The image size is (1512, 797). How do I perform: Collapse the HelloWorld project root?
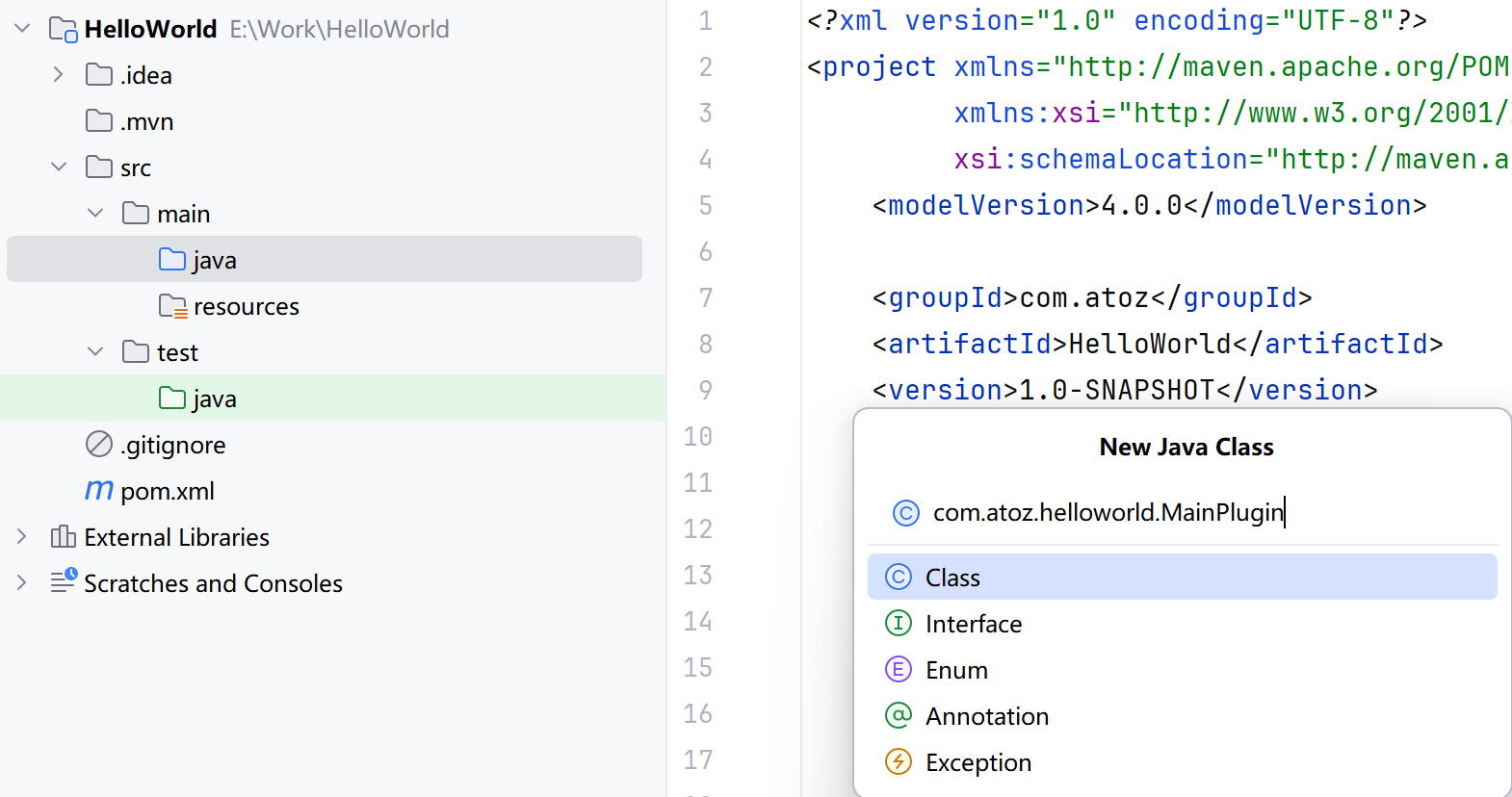coord(22,29)
